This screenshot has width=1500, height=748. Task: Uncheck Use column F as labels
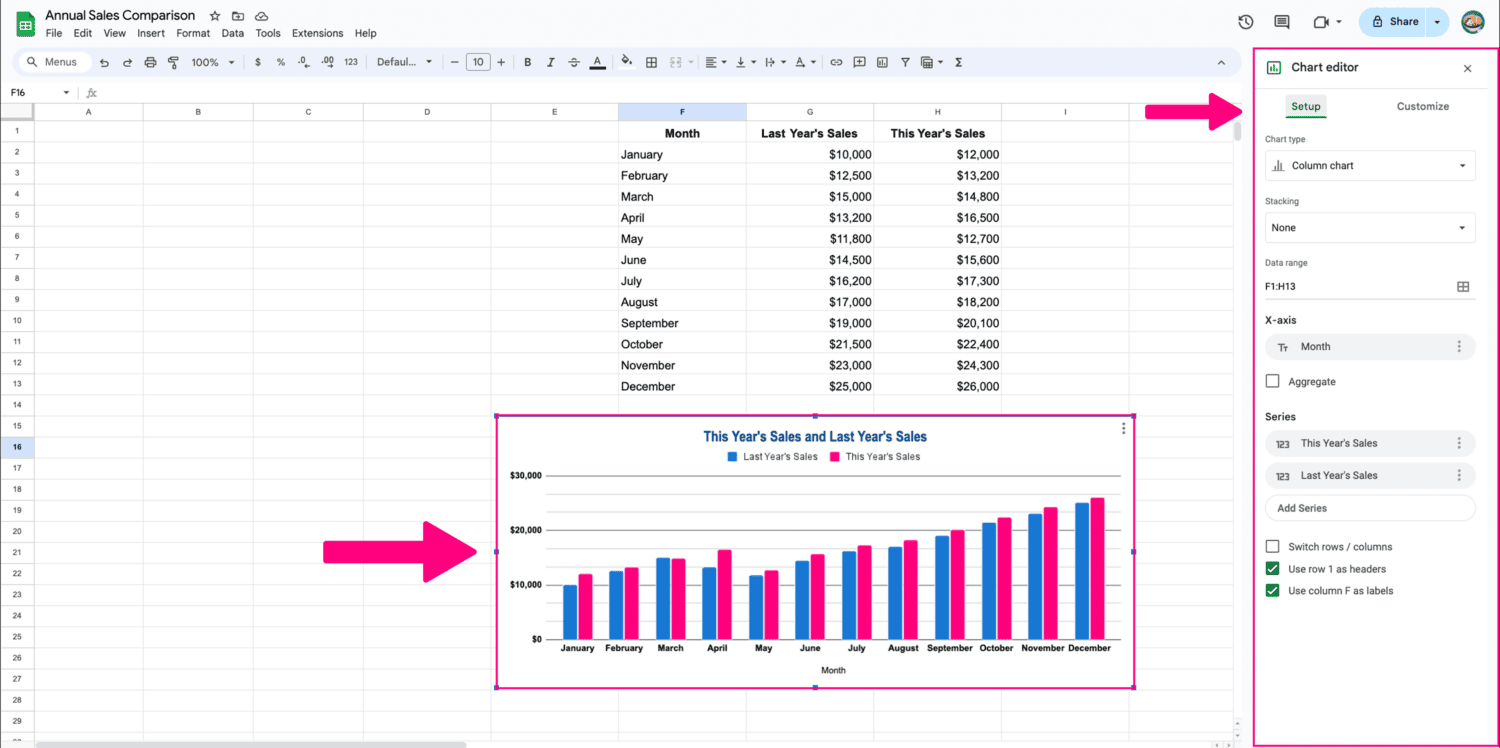coord(1272,591)
